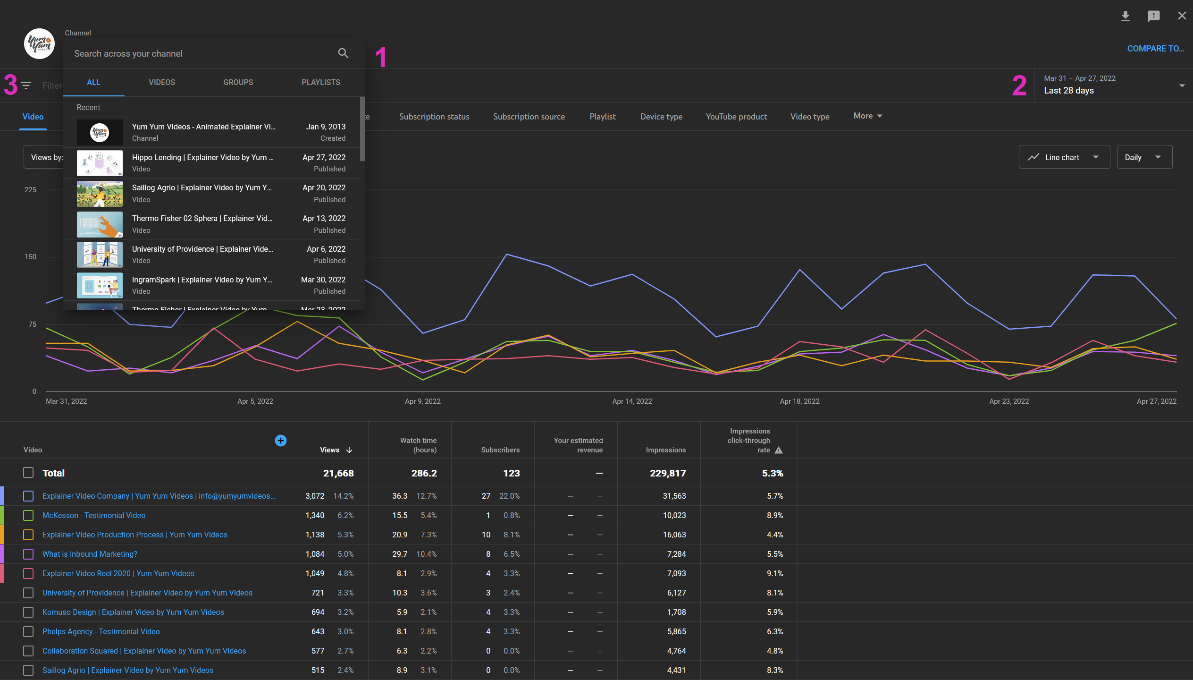Click the blue plus to add a metric

pyautogui.click(x=281, y=440)
